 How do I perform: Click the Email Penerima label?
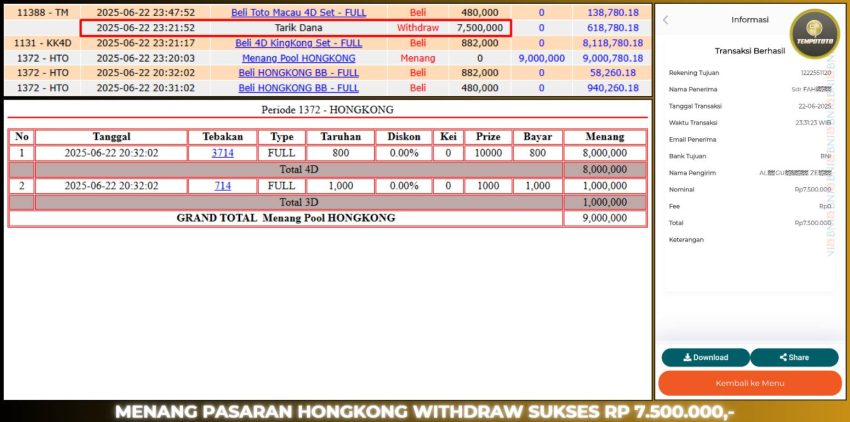tap(692, 139)
